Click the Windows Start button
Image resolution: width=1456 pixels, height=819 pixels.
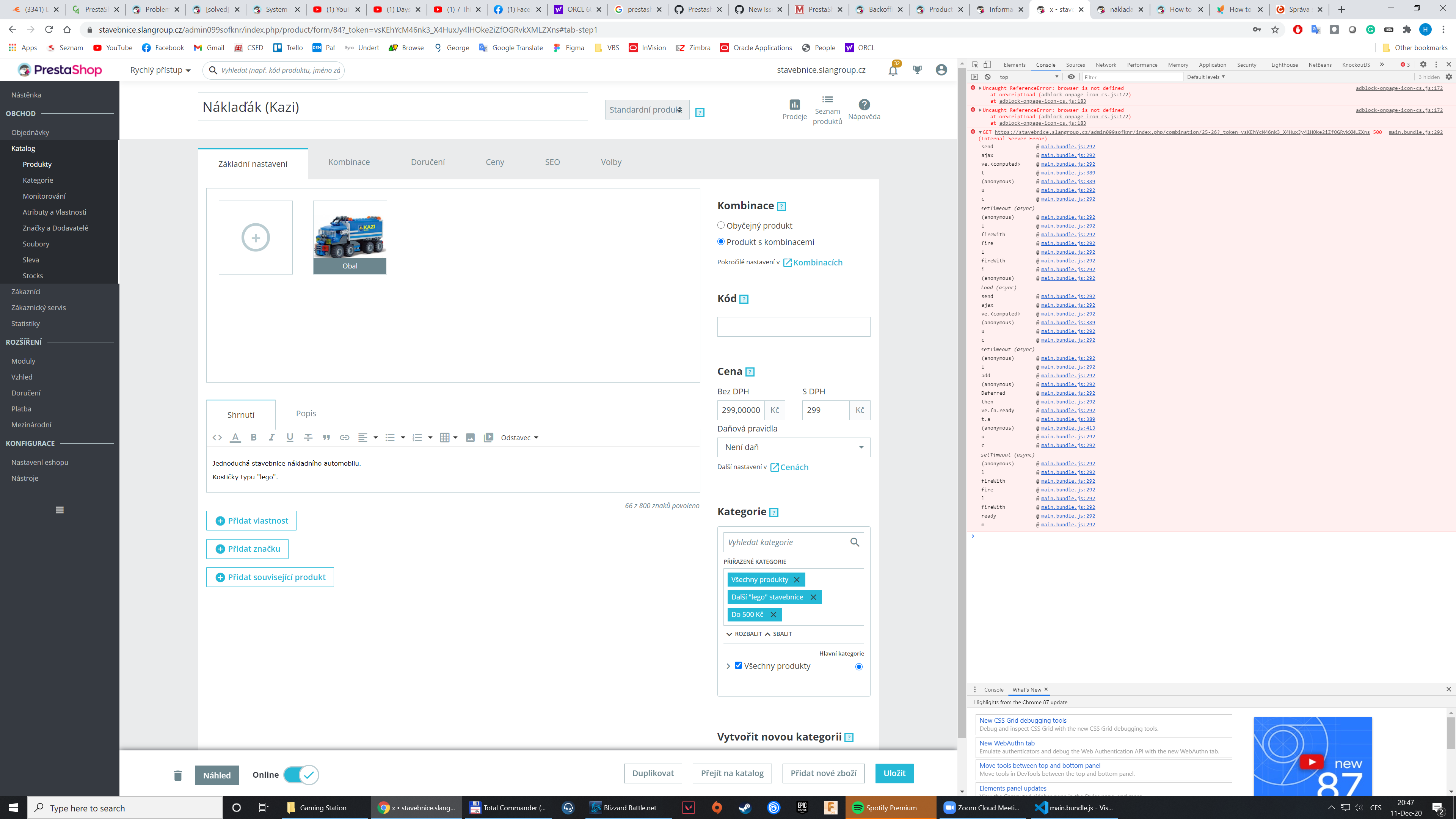(14, 808)
